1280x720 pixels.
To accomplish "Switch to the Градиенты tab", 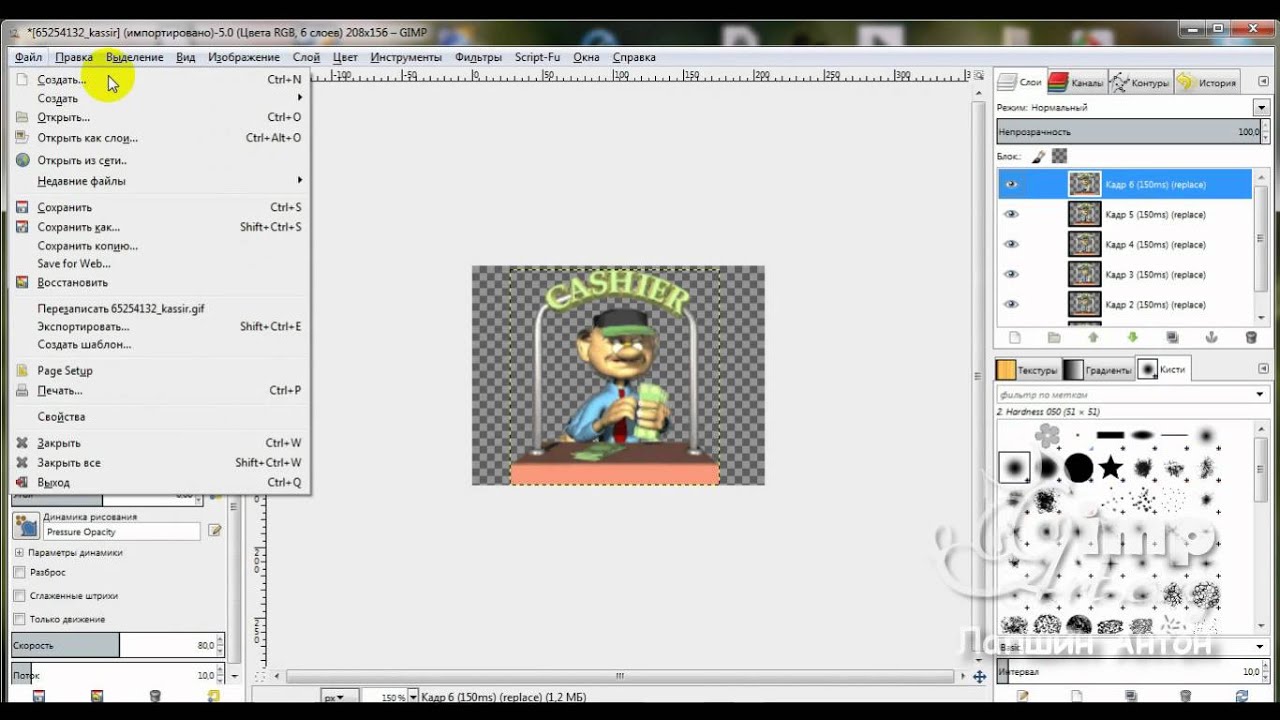I will pos(1097,369).
